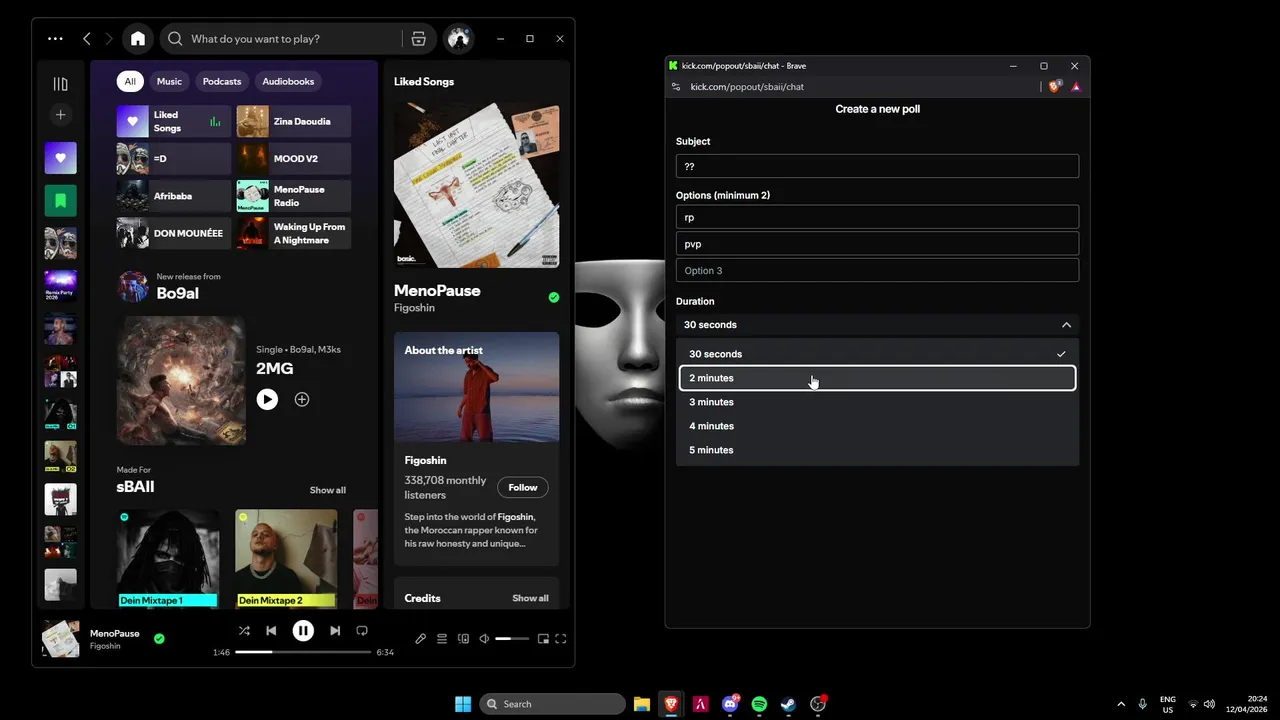Show hidden tray icons chevron
Viewport: 1280px width, 720px height.
coord(1120,704)
